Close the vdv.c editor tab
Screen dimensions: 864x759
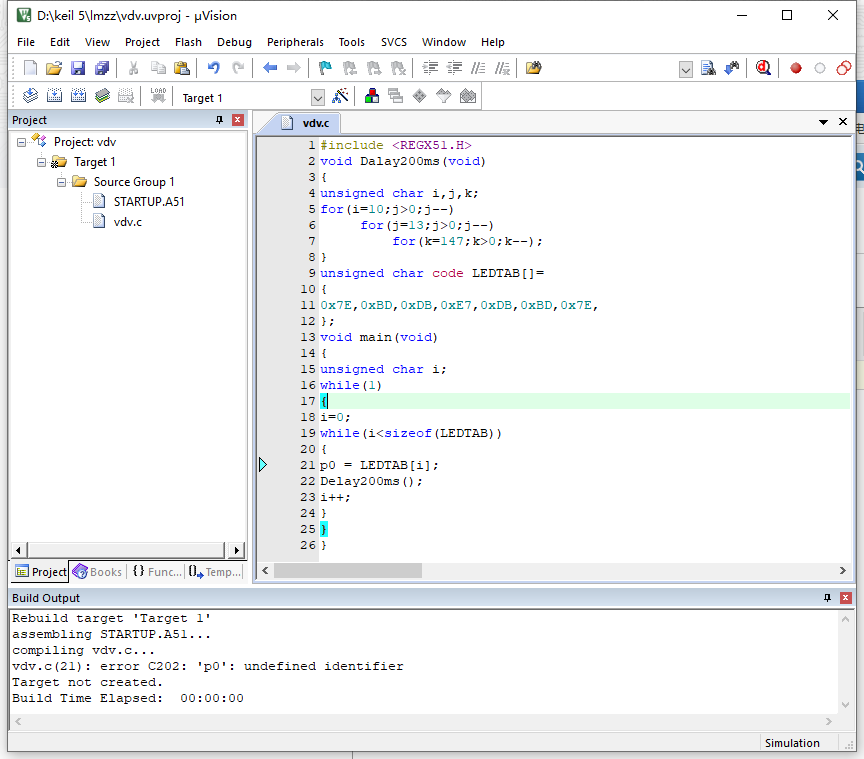tap(843, 122)
